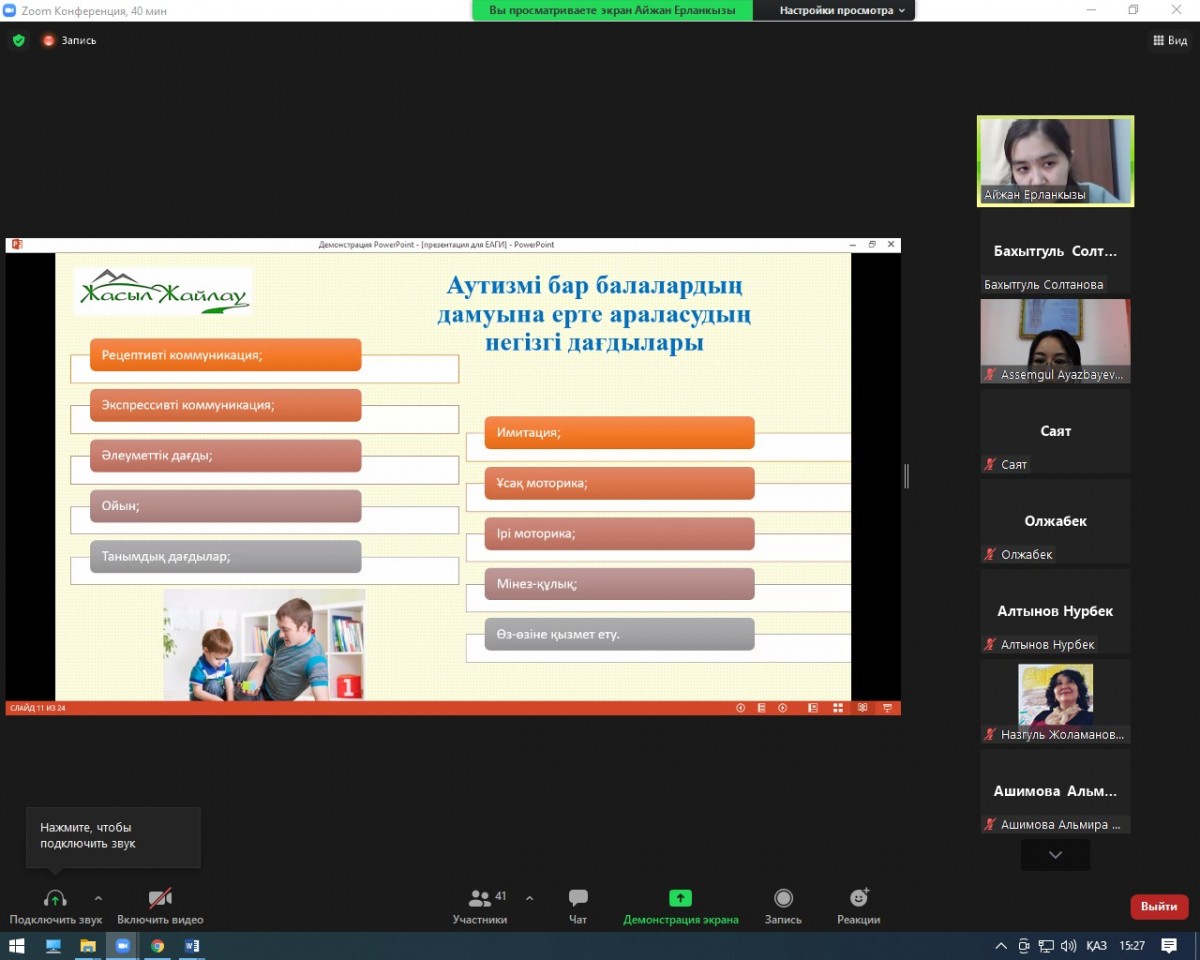Click the volume icon in system tray

tap(1068, 946)
